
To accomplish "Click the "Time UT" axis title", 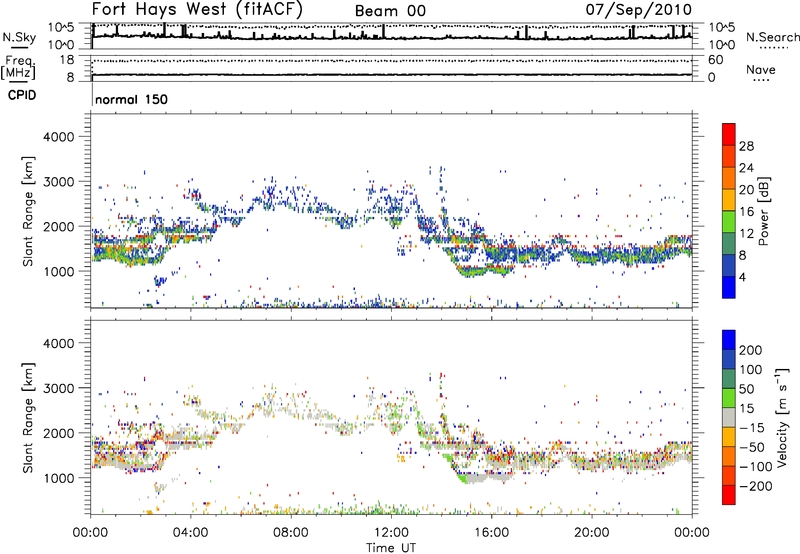I will coord(391,548).
